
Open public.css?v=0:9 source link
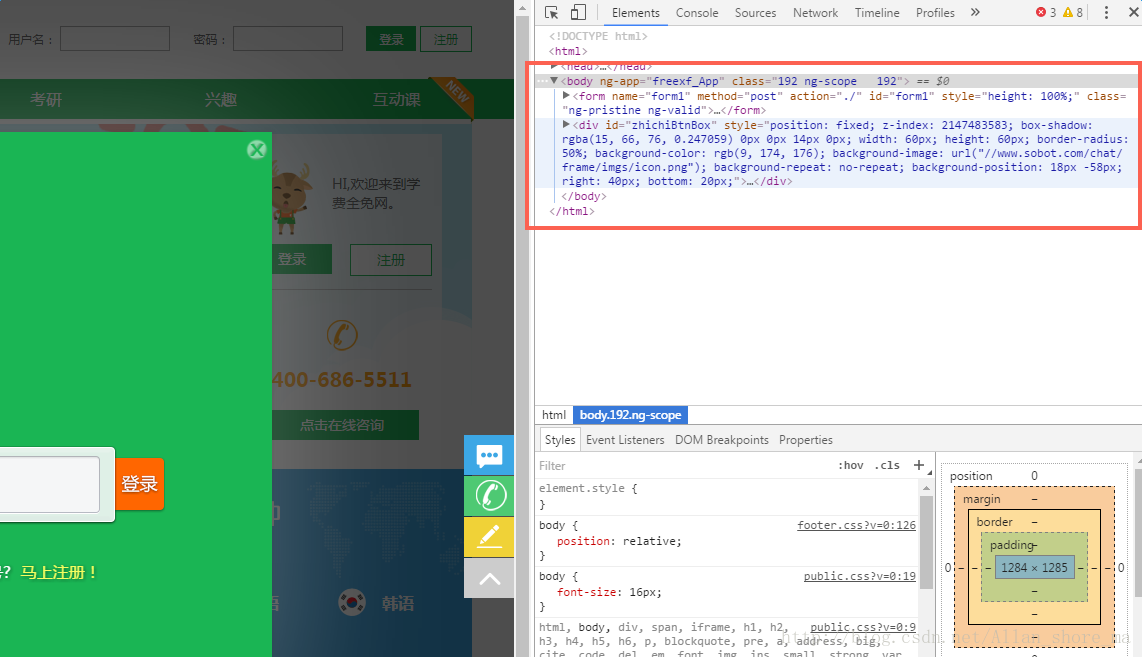863,627
